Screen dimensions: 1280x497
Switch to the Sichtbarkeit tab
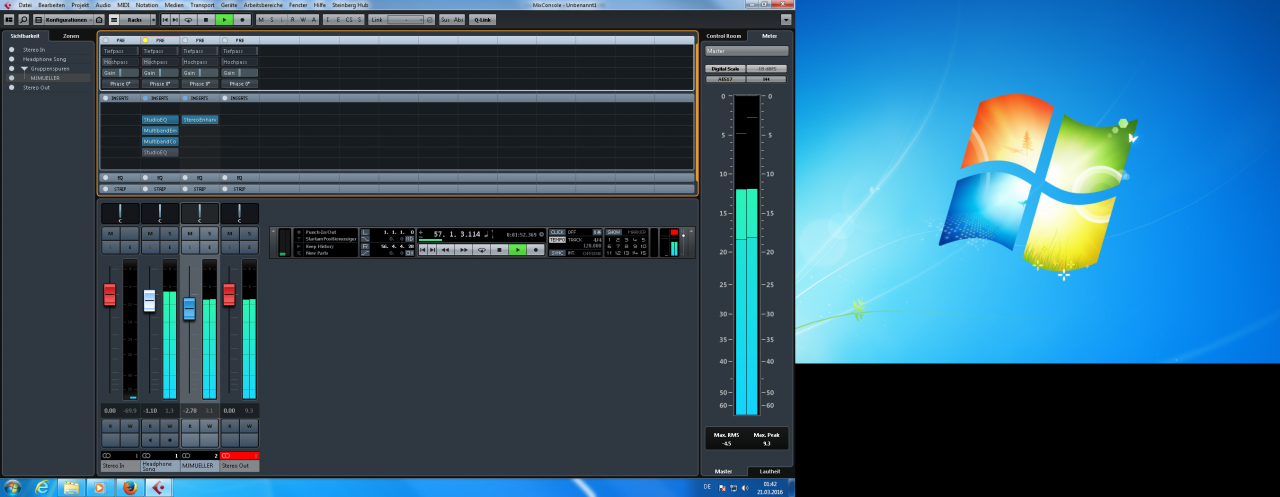tap(25, 36)
